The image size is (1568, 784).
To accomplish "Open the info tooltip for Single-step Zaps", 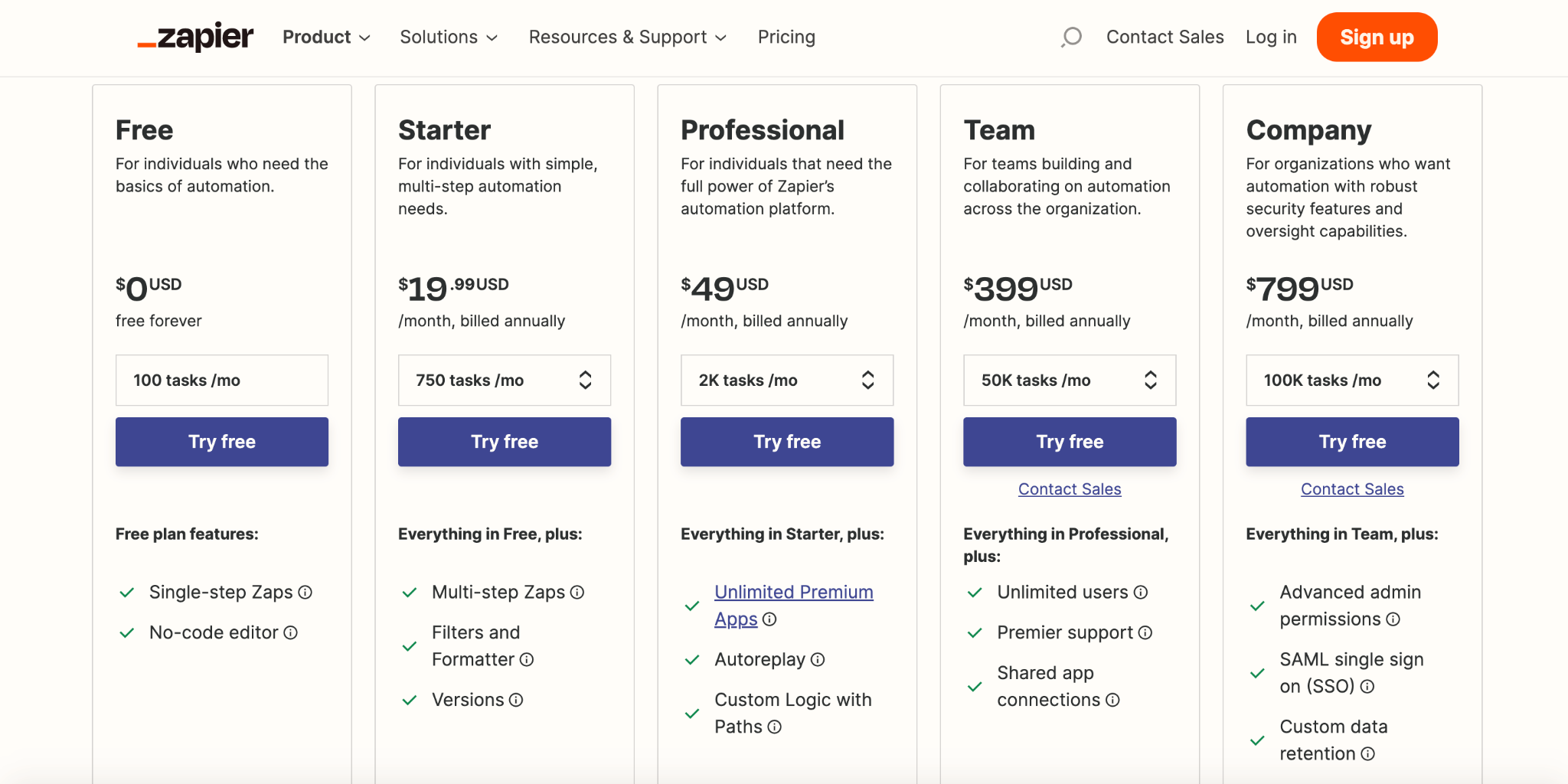I will pyautogui.click(x=305, y=592).
